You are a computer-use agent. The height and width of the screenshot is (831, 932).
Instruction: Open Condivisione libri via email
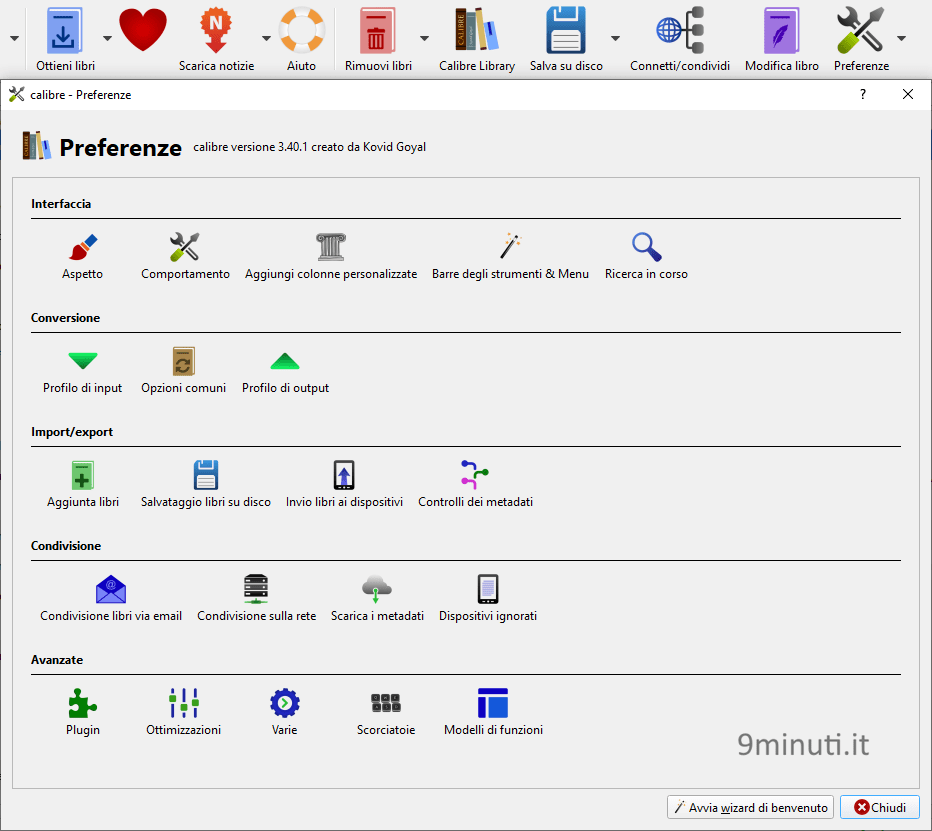pyautogui.click(x=111, y=599)
